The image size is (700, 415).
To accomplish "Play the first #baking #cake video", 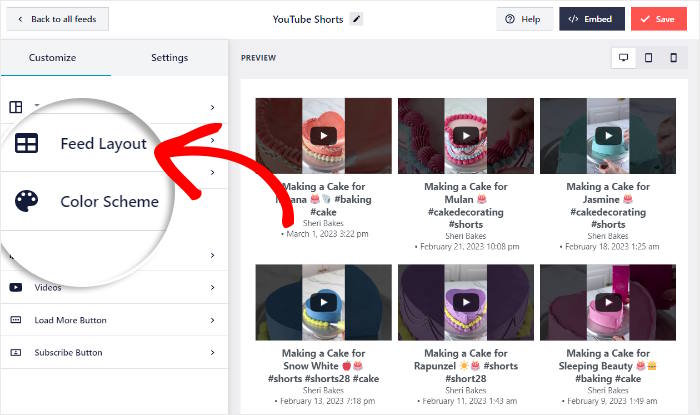I will [323, 136].
